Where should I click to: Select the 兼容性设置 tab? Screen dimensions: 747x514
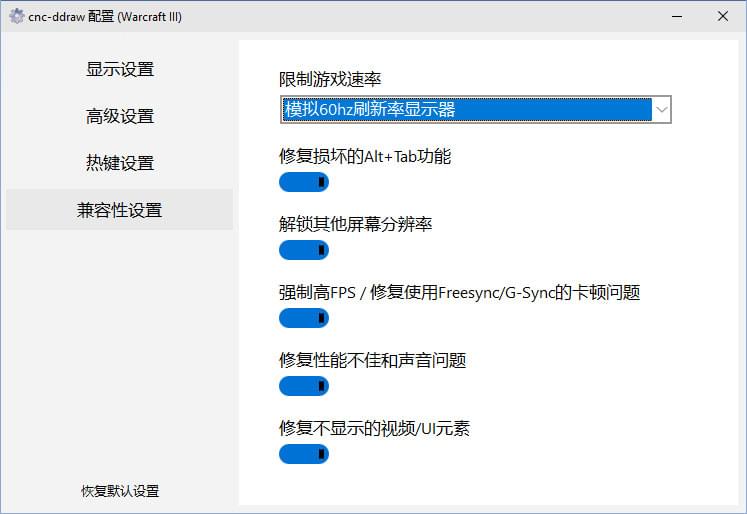pos(120,210)
